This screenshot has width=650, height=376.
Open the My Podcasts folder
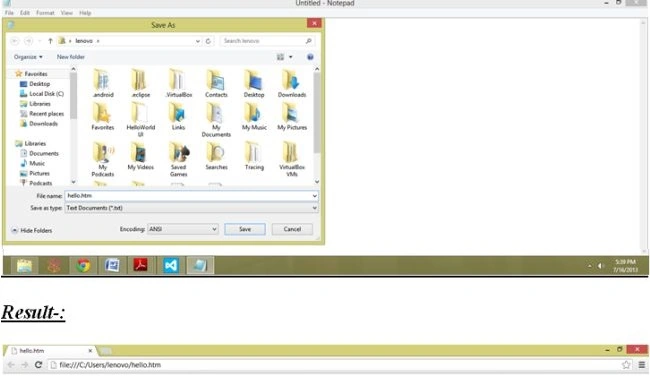tap(103, 159)
